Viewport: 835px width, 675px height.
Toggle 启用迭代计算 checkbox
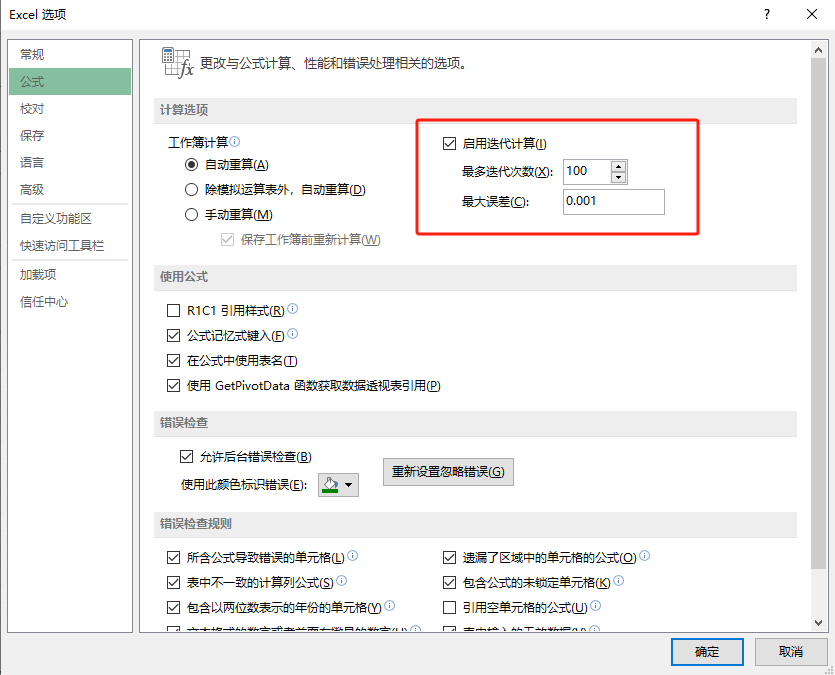pos(449,143)
